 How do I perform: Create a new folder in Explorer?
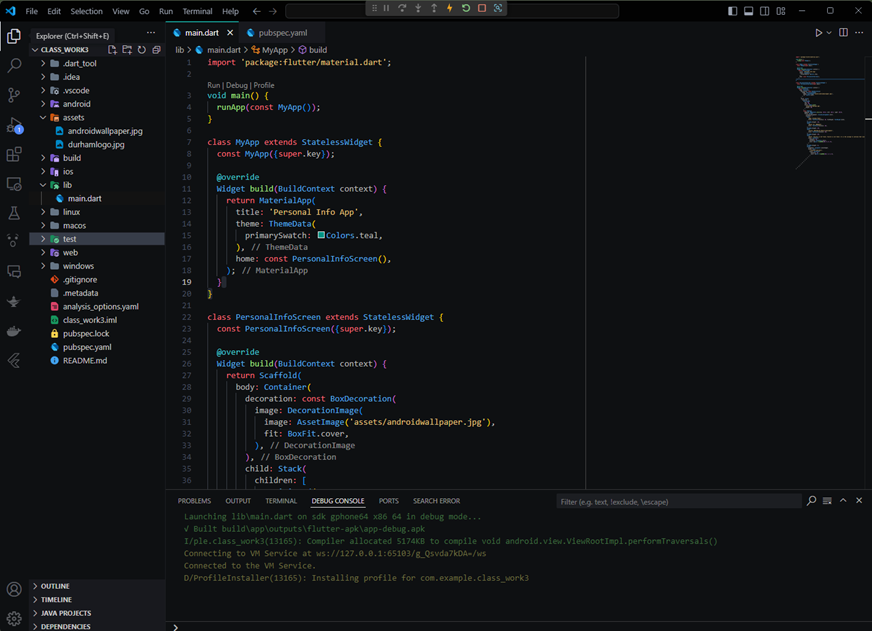tap(127, 49)
